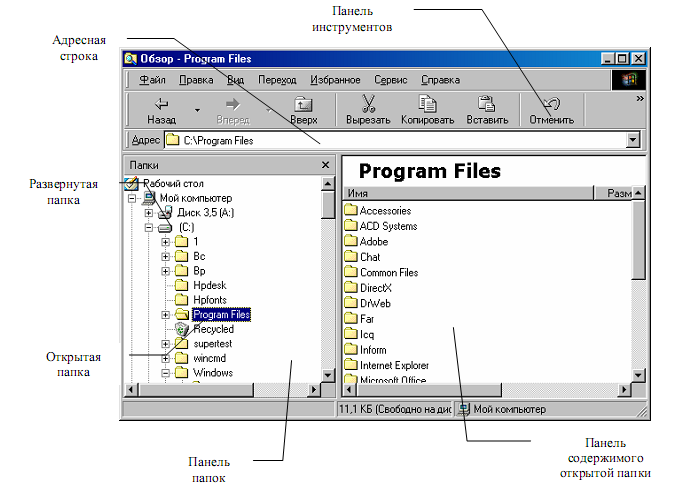Screen dimensions: 694x493
Task: Click the folder tree vertical scrollbar thumb
Action: [x=328, y=205]
